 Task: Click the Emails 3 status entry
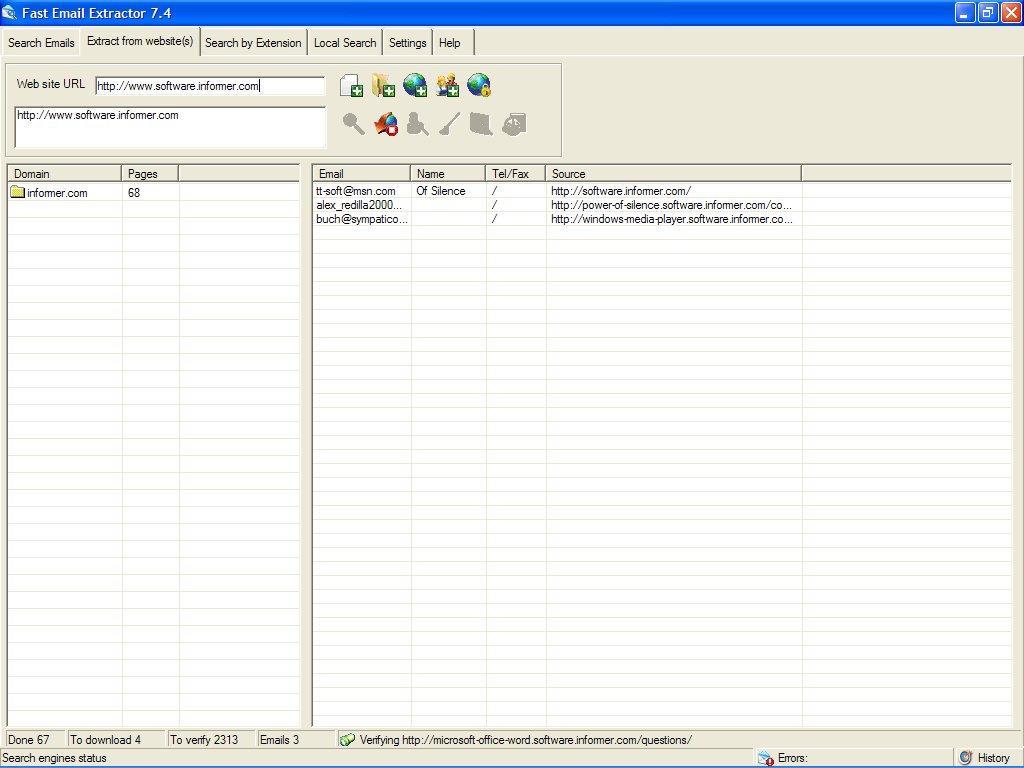pyautogui.click(x=295, y=740)
